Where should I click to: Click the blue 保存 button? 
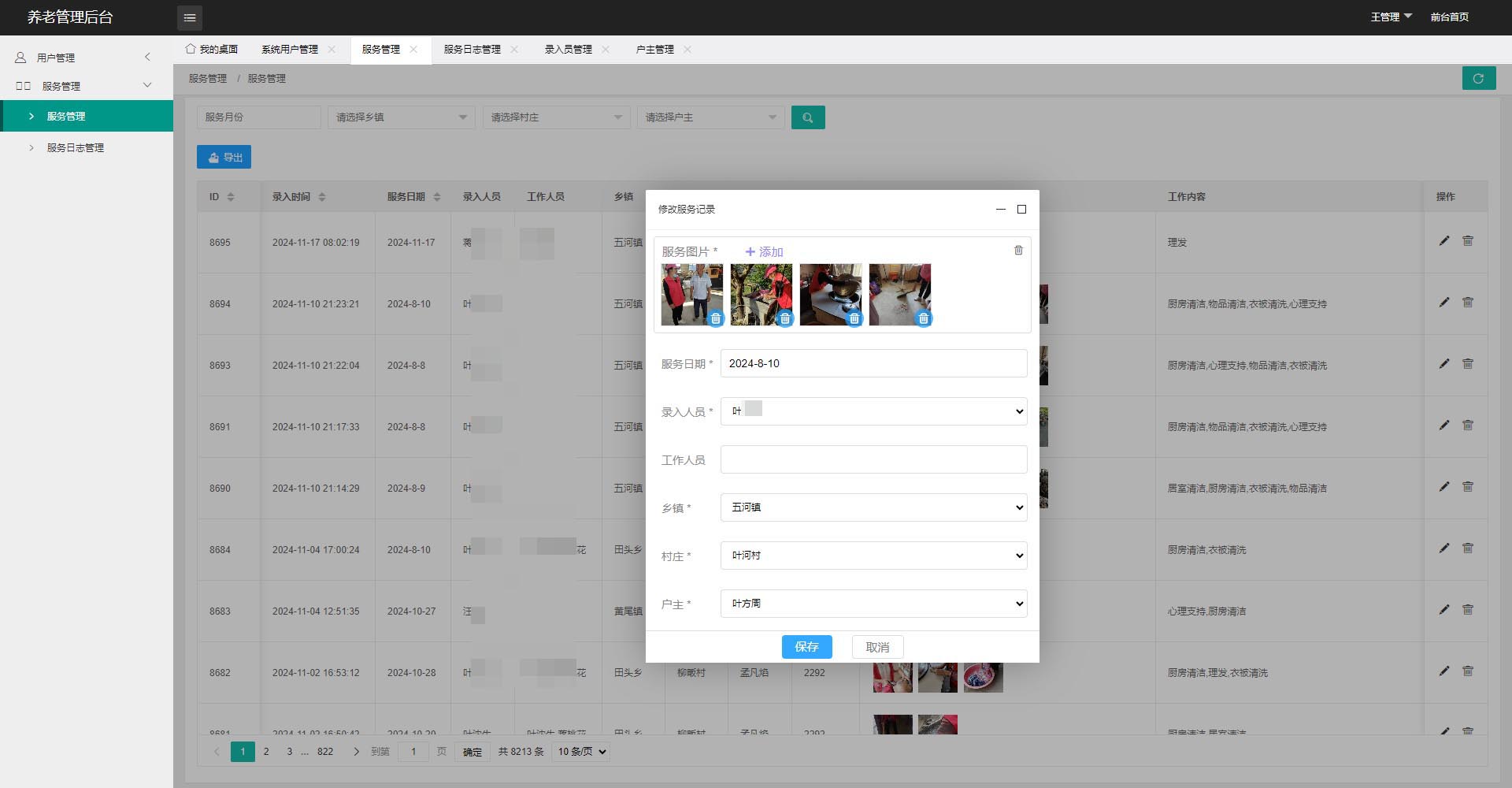click(806, 647)
